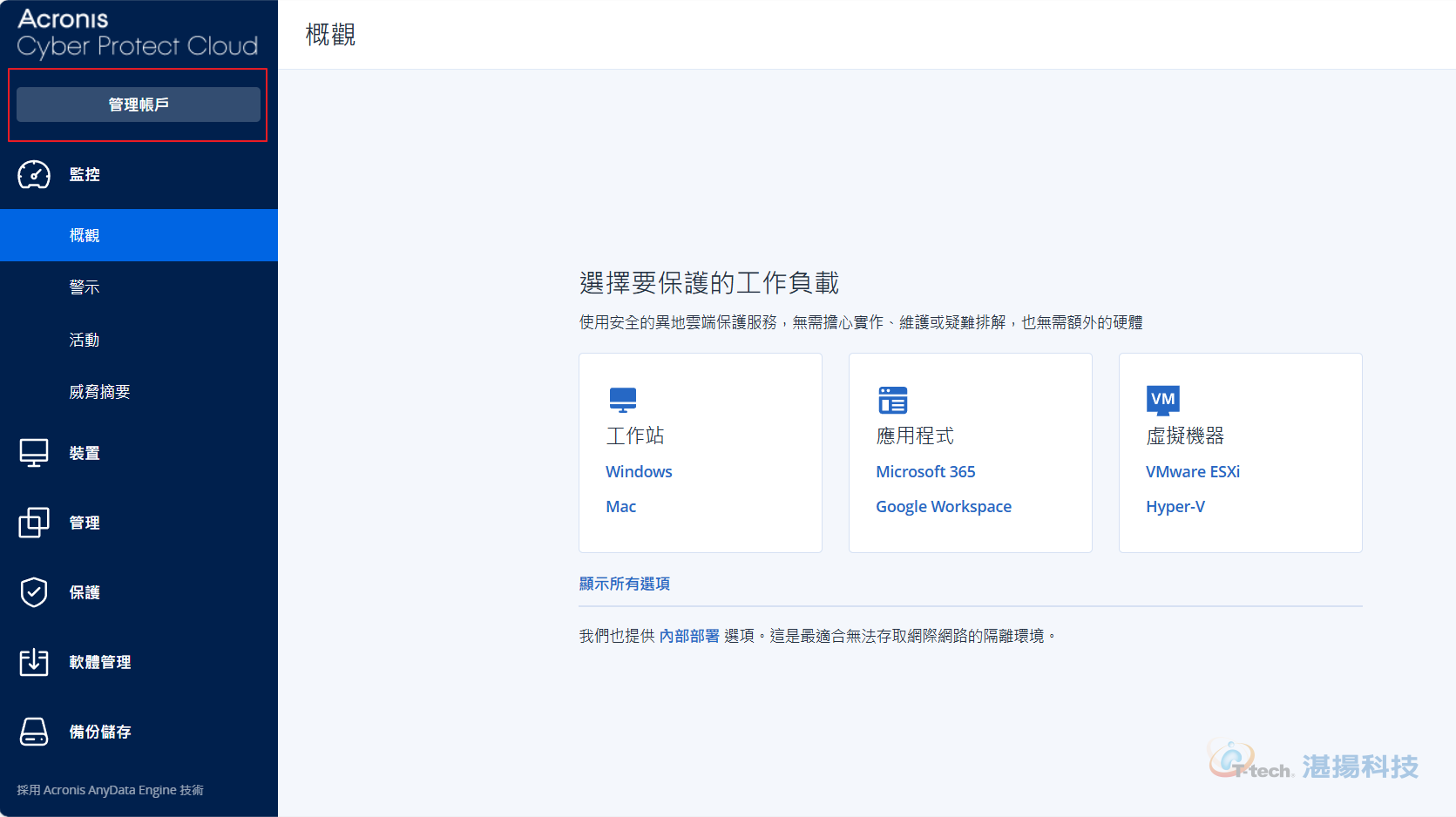Viewport: 1456px width, 817px height.
Task: Click the 虛擬機器 VM icon
Action: 1163,400
